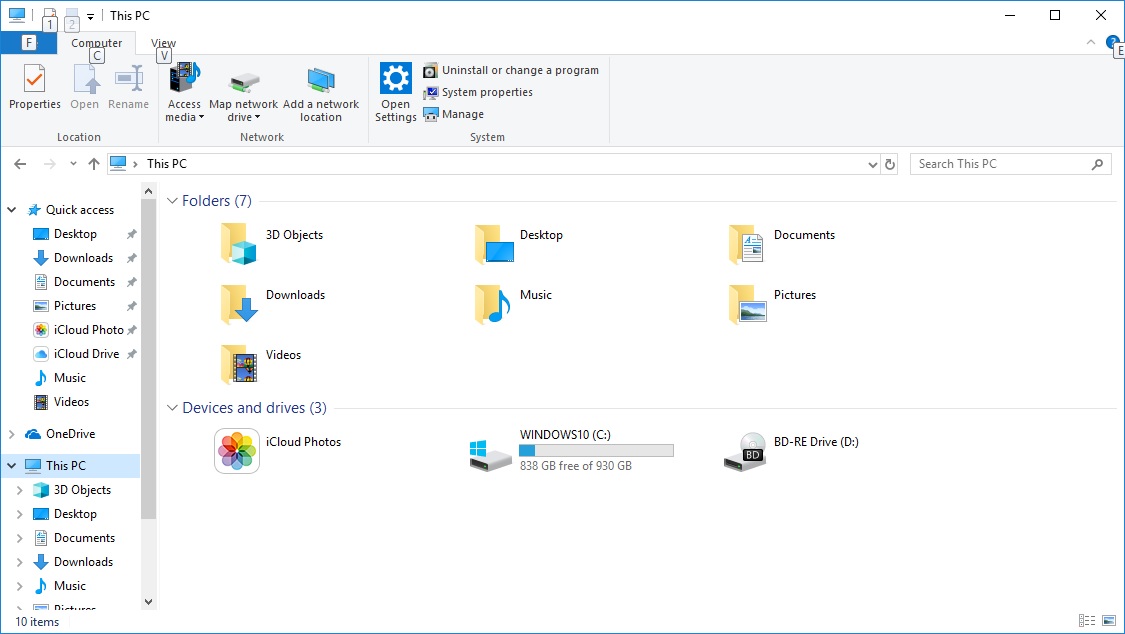Open the File tab menu

28,43
